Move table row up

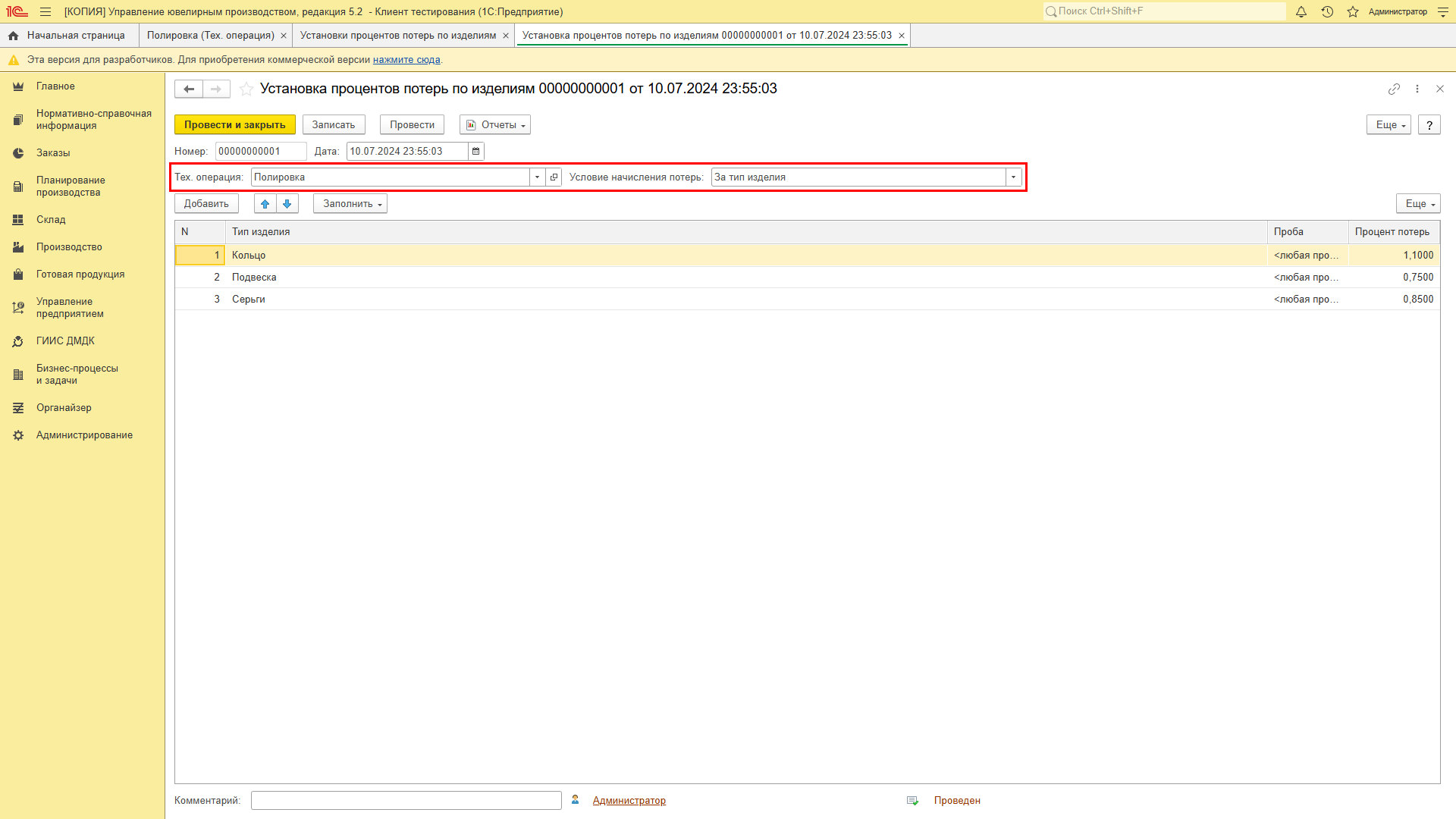point(265,203)
